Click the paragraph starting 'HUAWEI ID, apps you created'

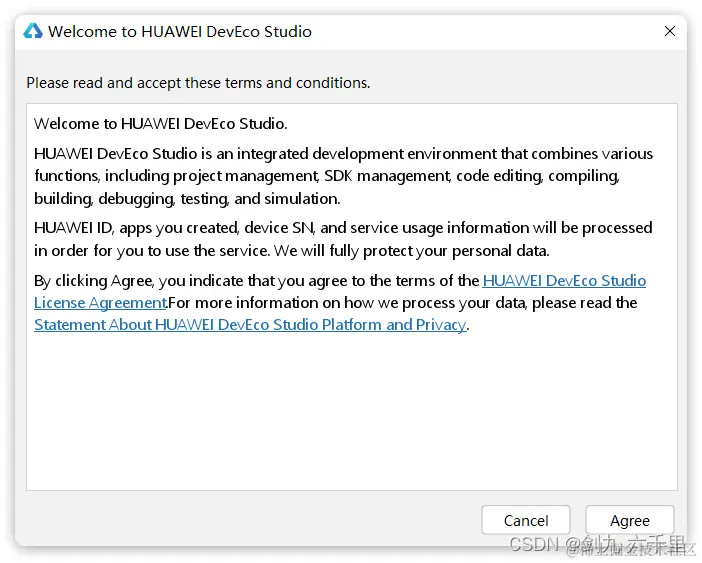tap(343, 239)
